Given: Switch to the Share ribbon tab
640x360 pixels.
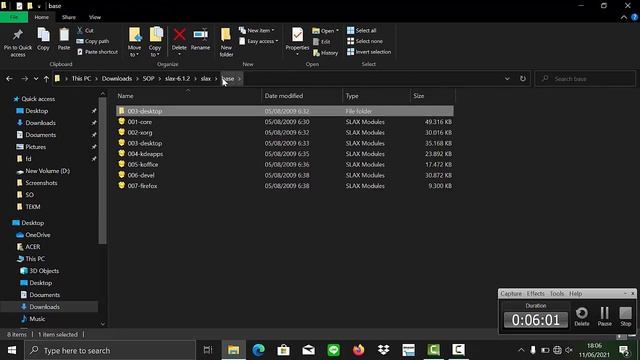Looking at the screenshot, I should (x=69, y=17).
